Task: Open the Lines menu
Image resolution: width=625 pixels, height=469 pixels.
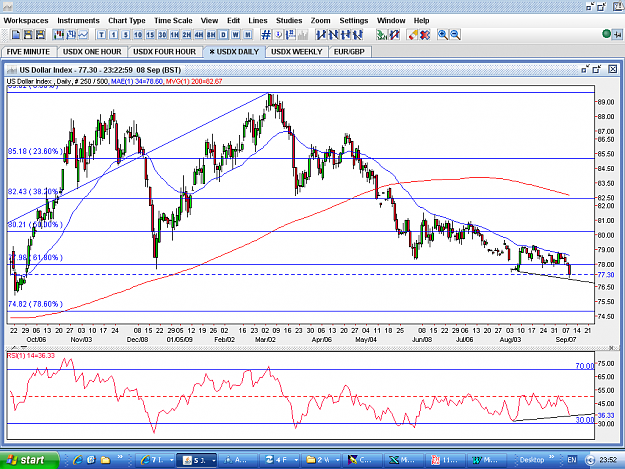Action: 257,21
